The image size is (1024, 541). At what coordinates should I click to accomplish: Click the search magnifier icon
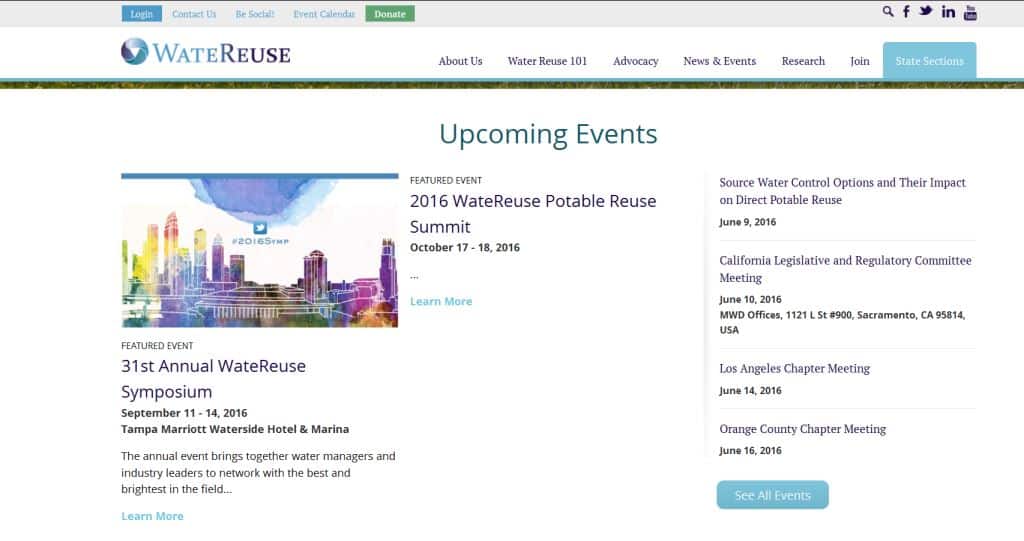coord(888,12)
